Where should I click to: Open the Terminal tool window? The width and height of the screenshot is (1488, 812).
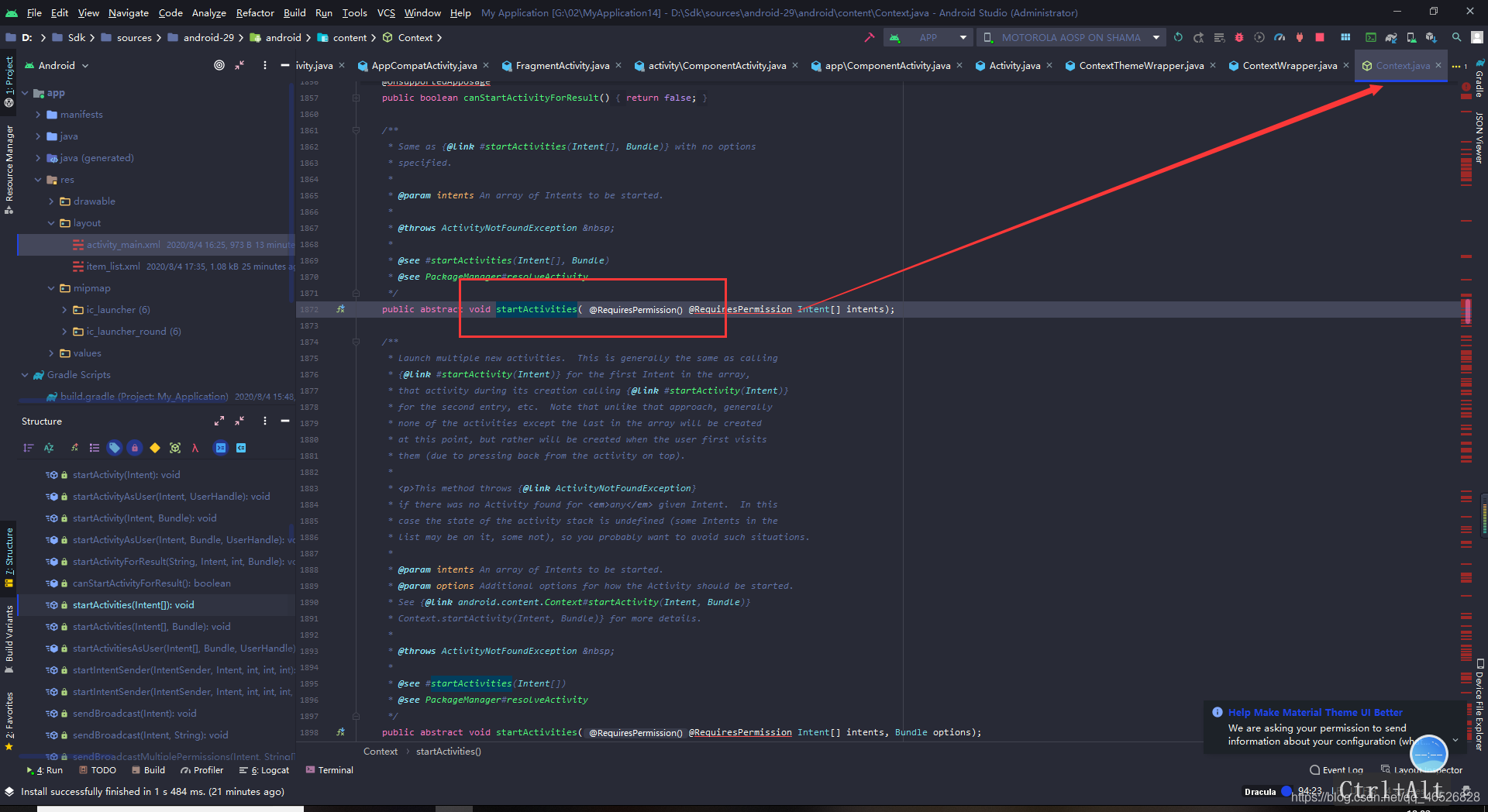(x=329, y=770)
